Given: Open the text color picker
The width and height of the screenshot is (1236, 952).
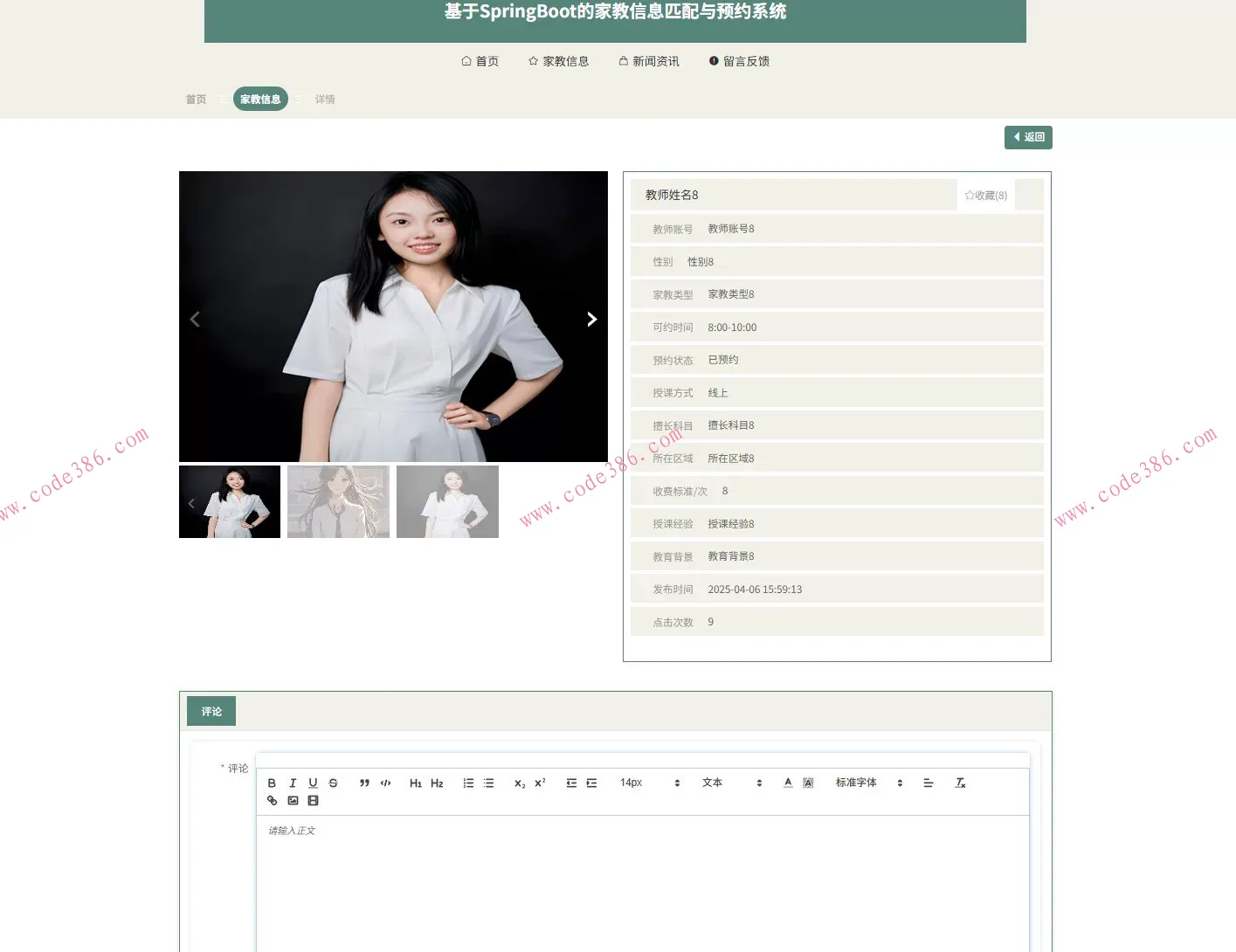Looking at the screenshot, I should coord(787,783).
